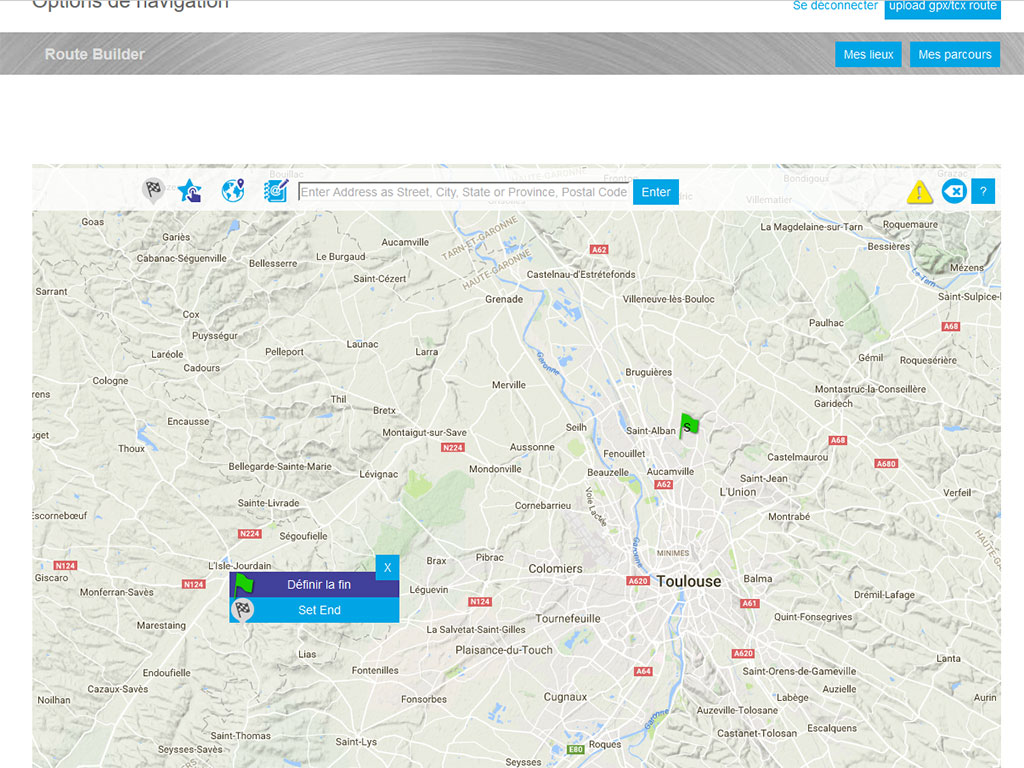Select the Montastruc-la-Conseillère label
The height and width of the screenshot is (768, 1024).
871,389
